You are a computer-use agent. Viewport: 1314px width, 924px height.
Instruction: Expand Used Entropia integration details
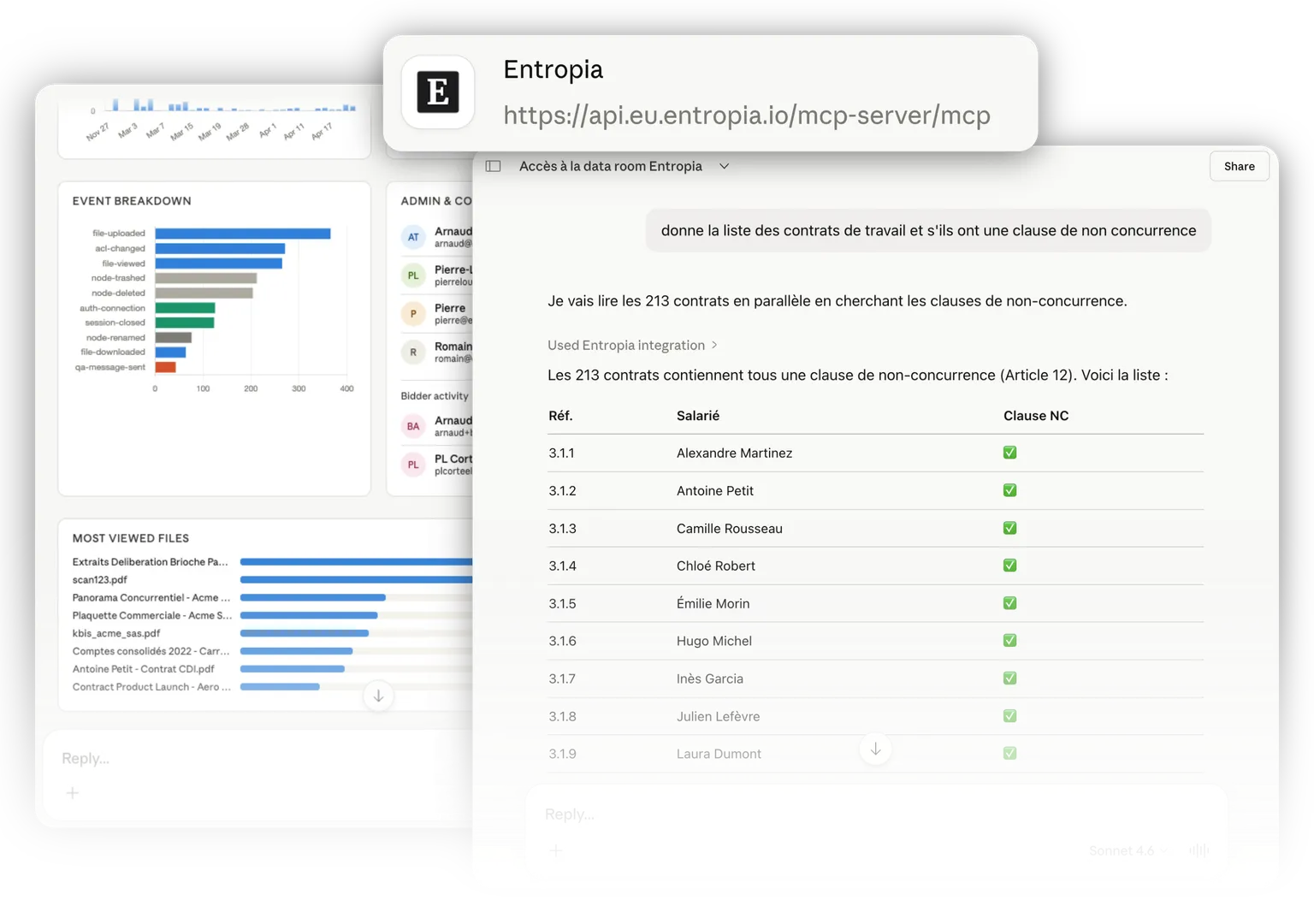coord(632,345)
